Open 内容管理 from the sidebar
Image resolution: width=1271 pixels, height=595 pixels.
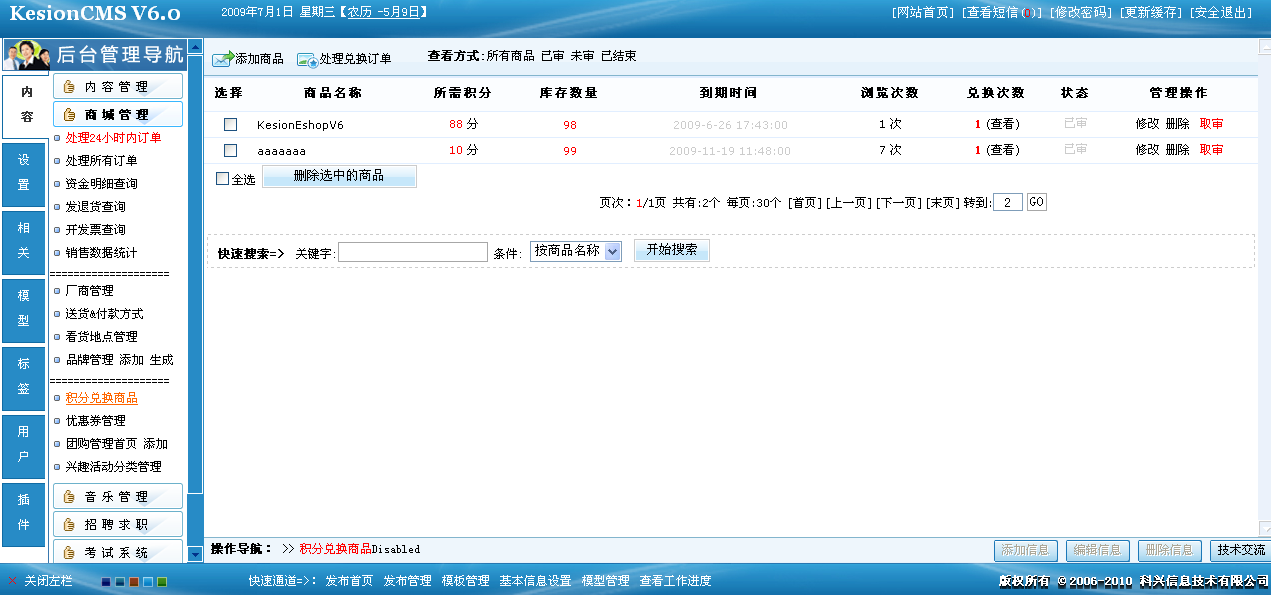click(x=117, y=86)
